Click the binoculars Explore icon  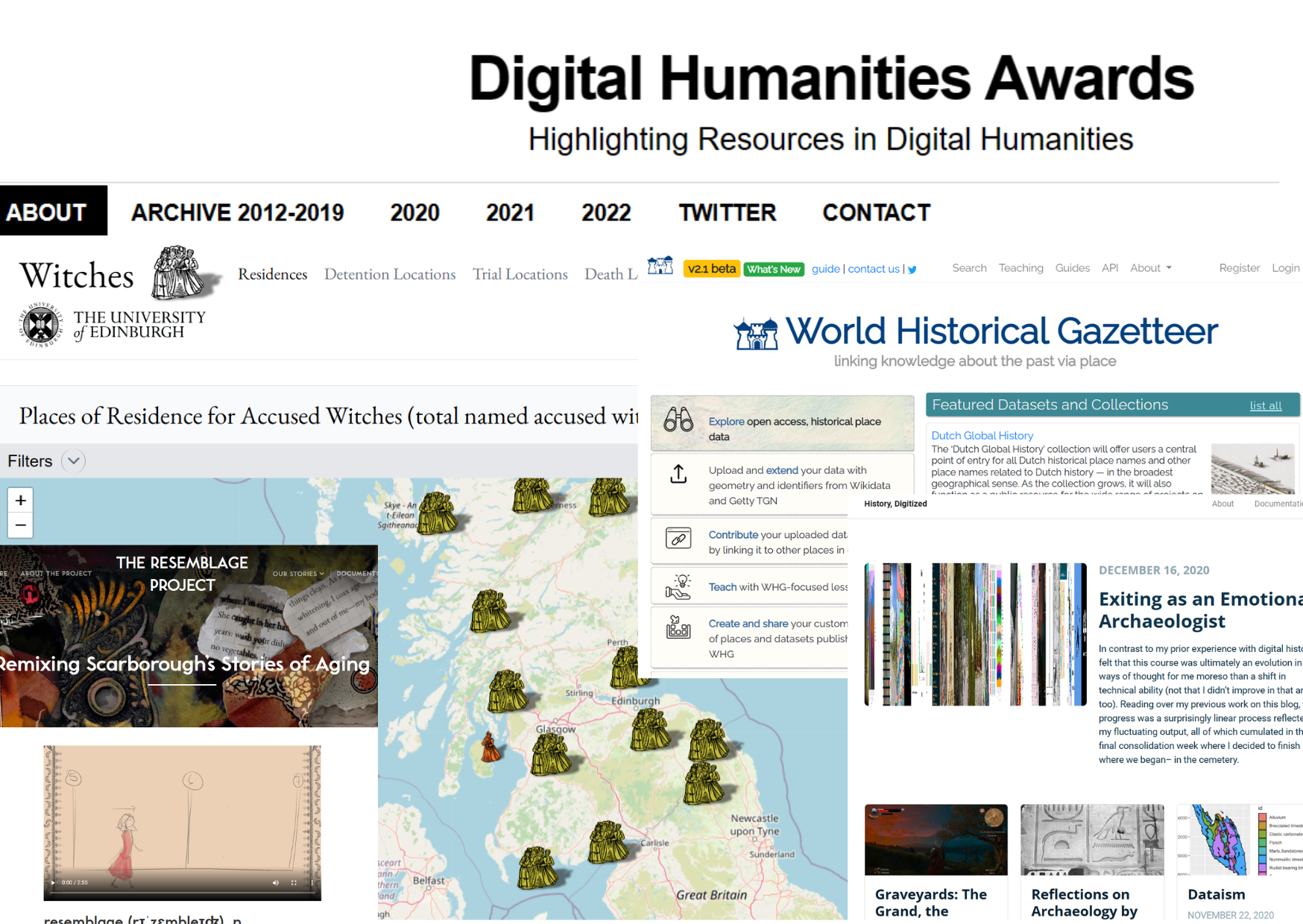point(678,420)
